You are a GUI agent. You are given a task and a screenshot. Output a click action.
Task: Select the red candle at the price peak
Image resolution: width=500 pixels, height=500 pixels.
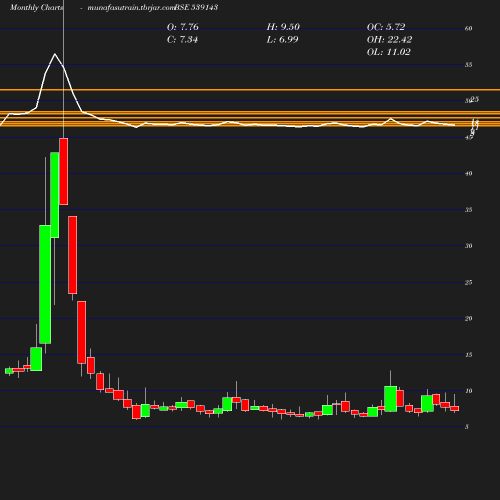(64, 171)
